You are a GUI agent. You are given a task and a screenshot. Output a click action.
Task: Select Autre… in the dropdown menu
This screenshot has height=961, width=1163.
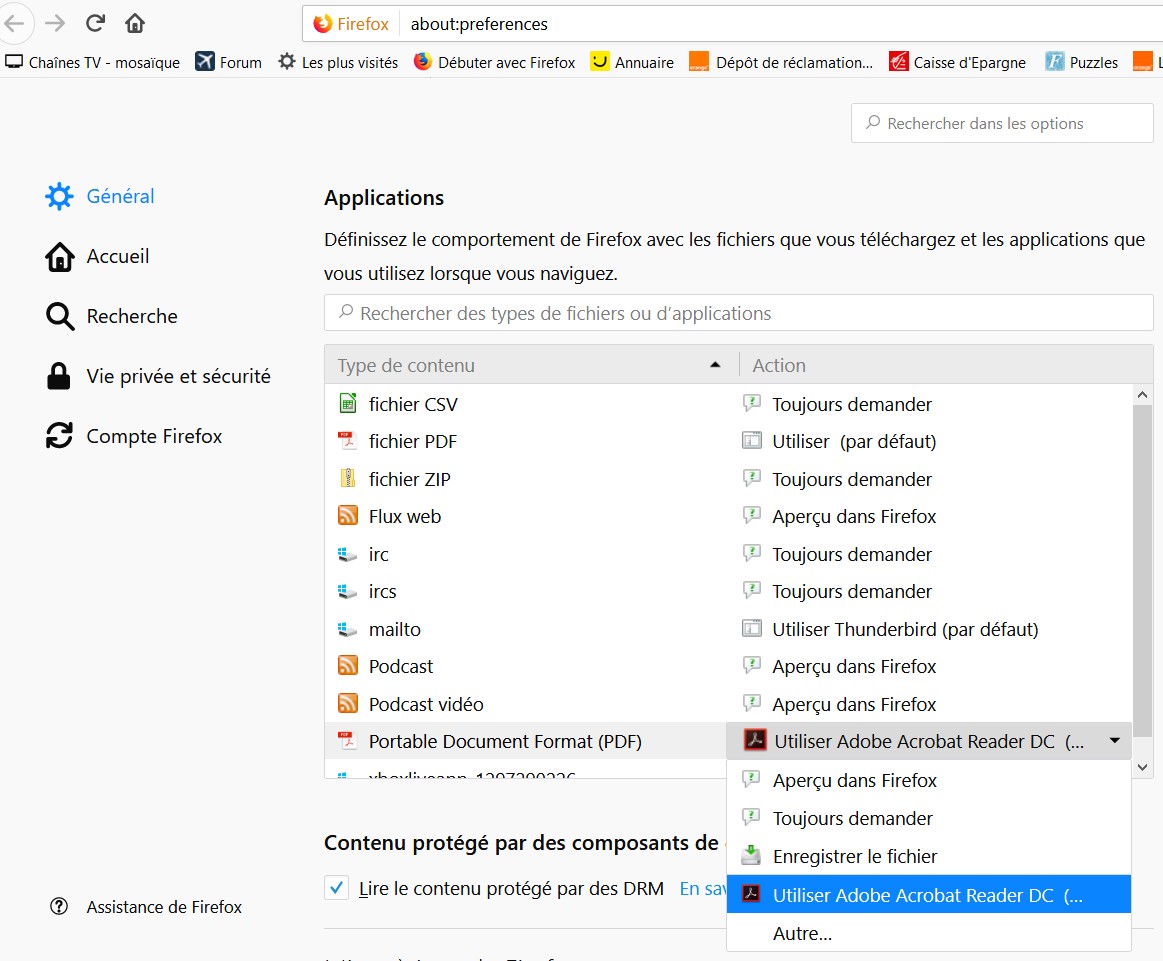tap(802, 934)
